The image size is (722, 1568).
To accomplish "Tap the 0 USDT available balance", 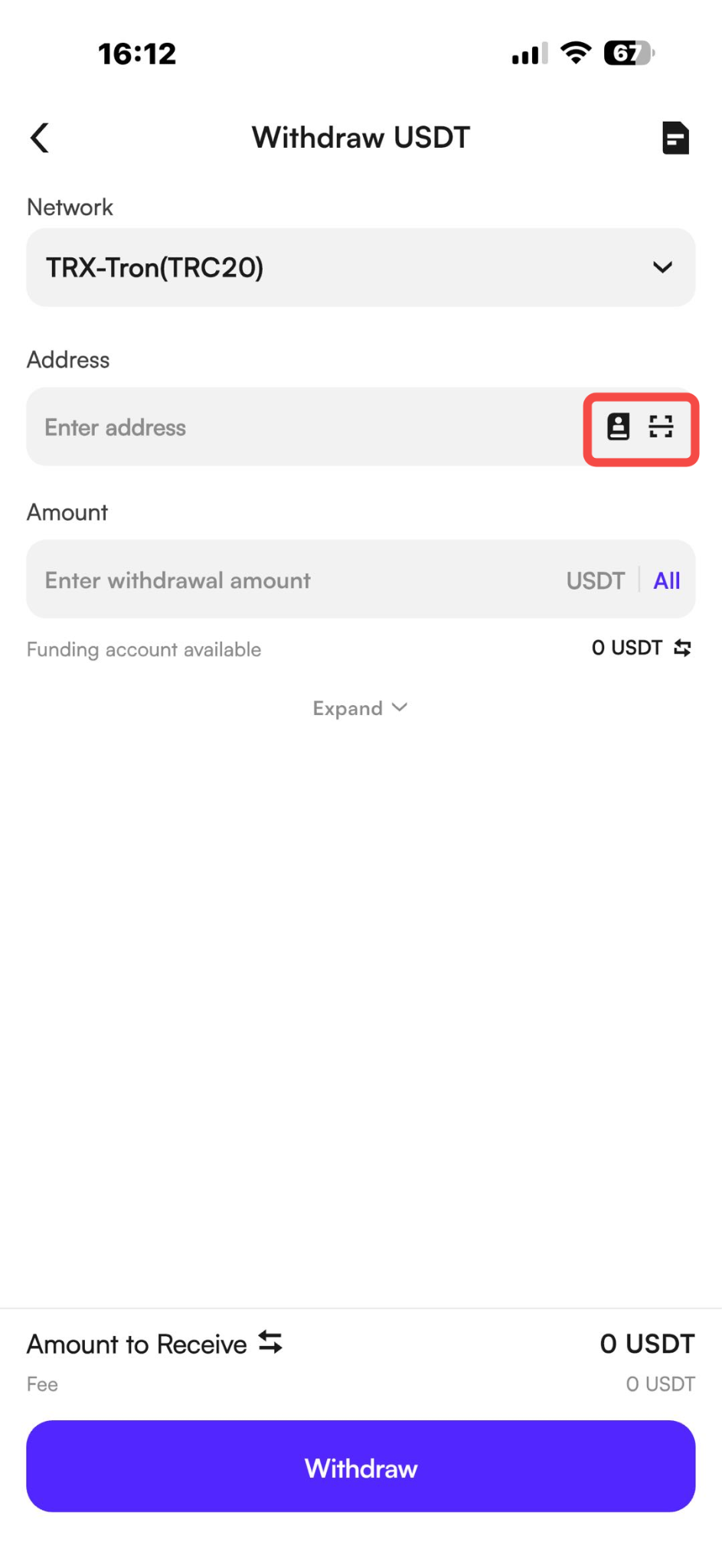I will click(x=627, y=648).
